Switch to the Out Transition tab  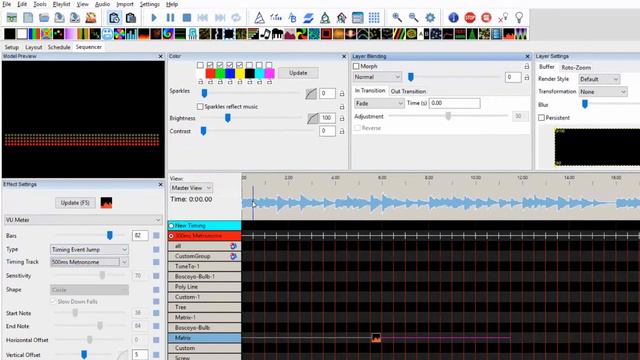click(x=408, y=91)
